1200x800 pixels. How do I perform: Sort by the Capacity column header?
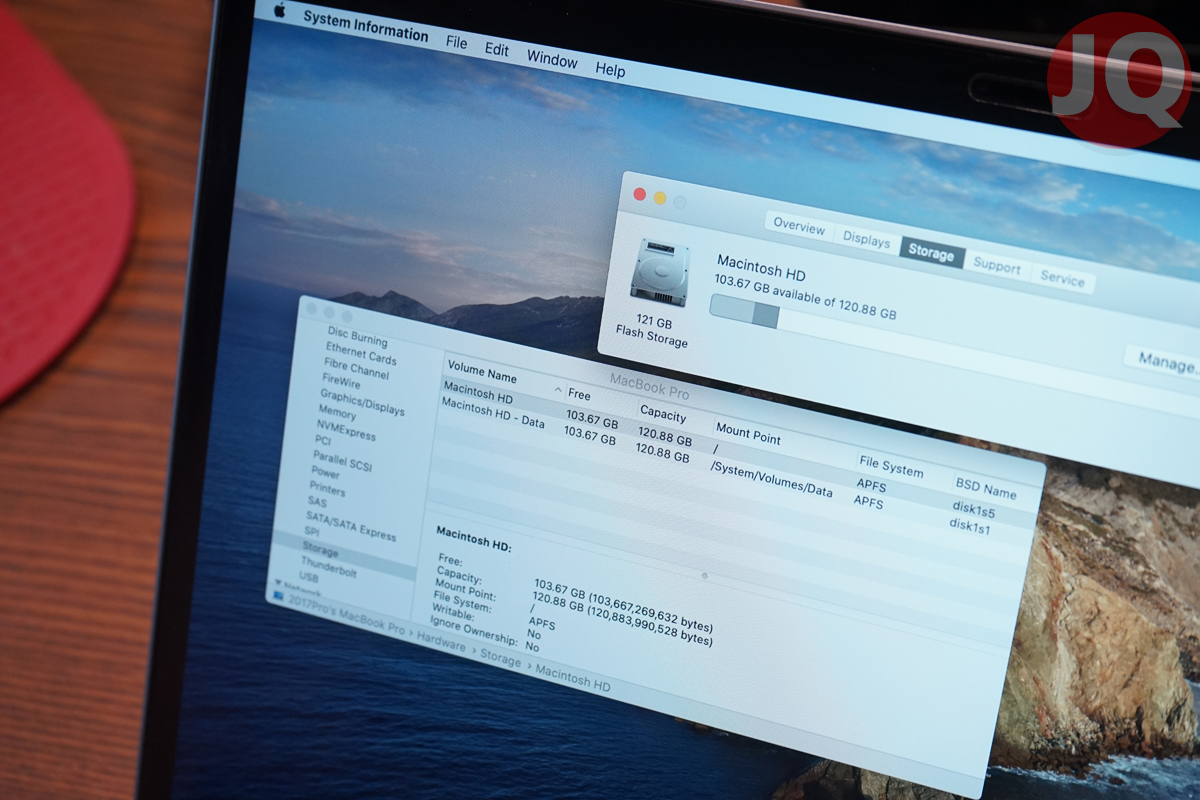[x=663, y=413]
